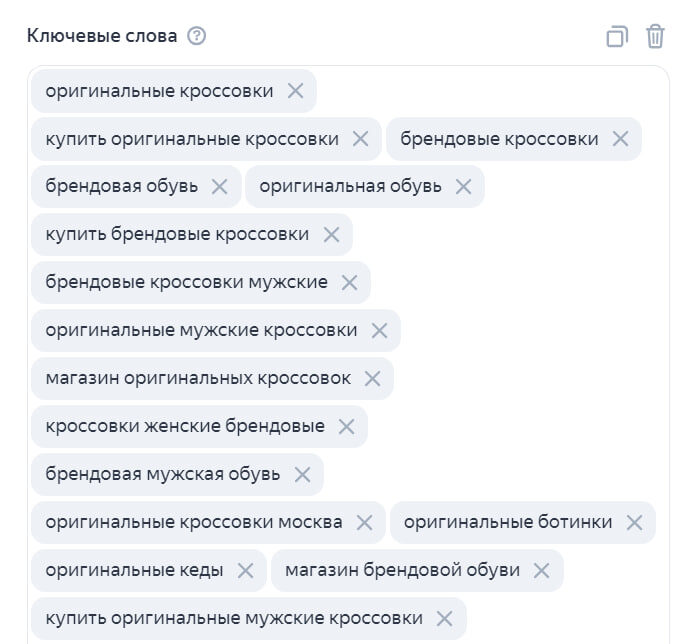Delete the 'брендовые кроссовки' keyword chip
The width and height of the screenshot is (688, 644).
coord(620,139)
